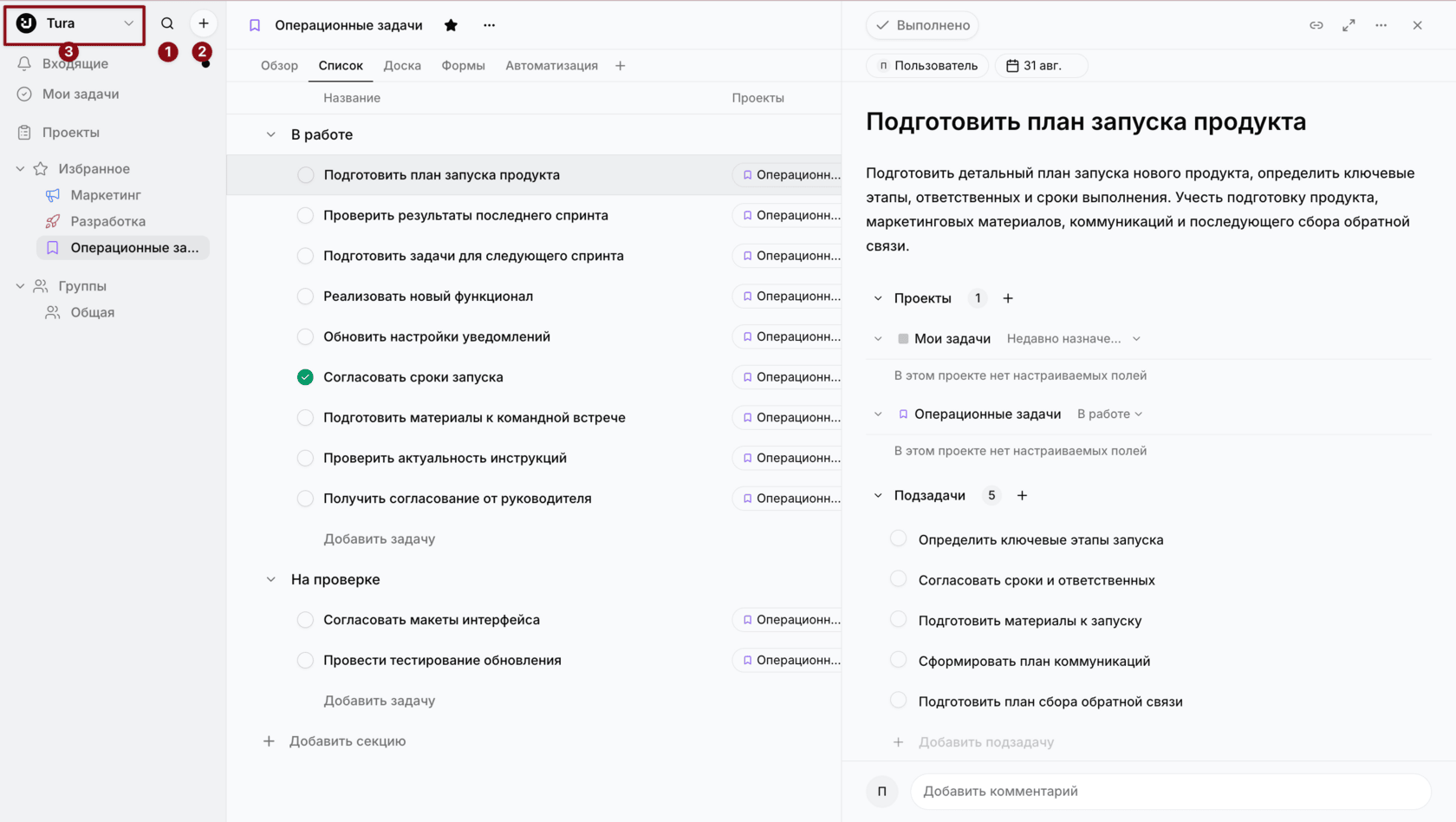Complete Проверить результаты последнего спринта
This screenshot has width=1456, height=822.
(x=305, y=215)
